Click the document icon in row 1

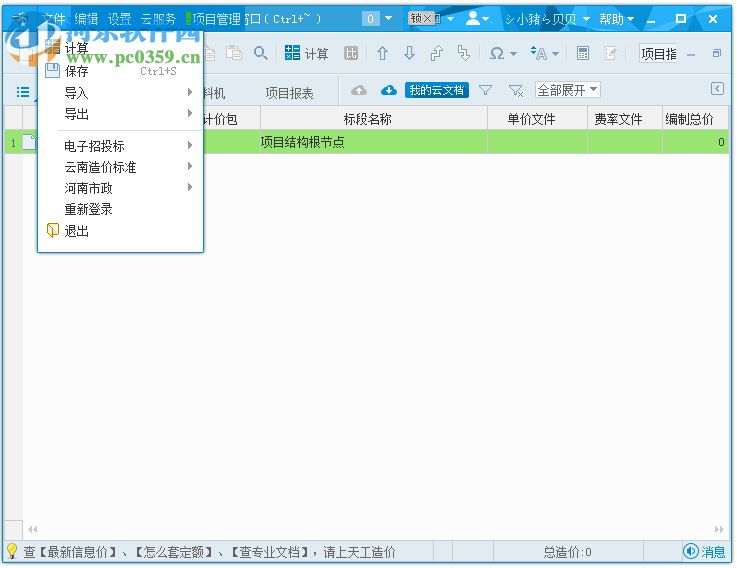[30, 142]
